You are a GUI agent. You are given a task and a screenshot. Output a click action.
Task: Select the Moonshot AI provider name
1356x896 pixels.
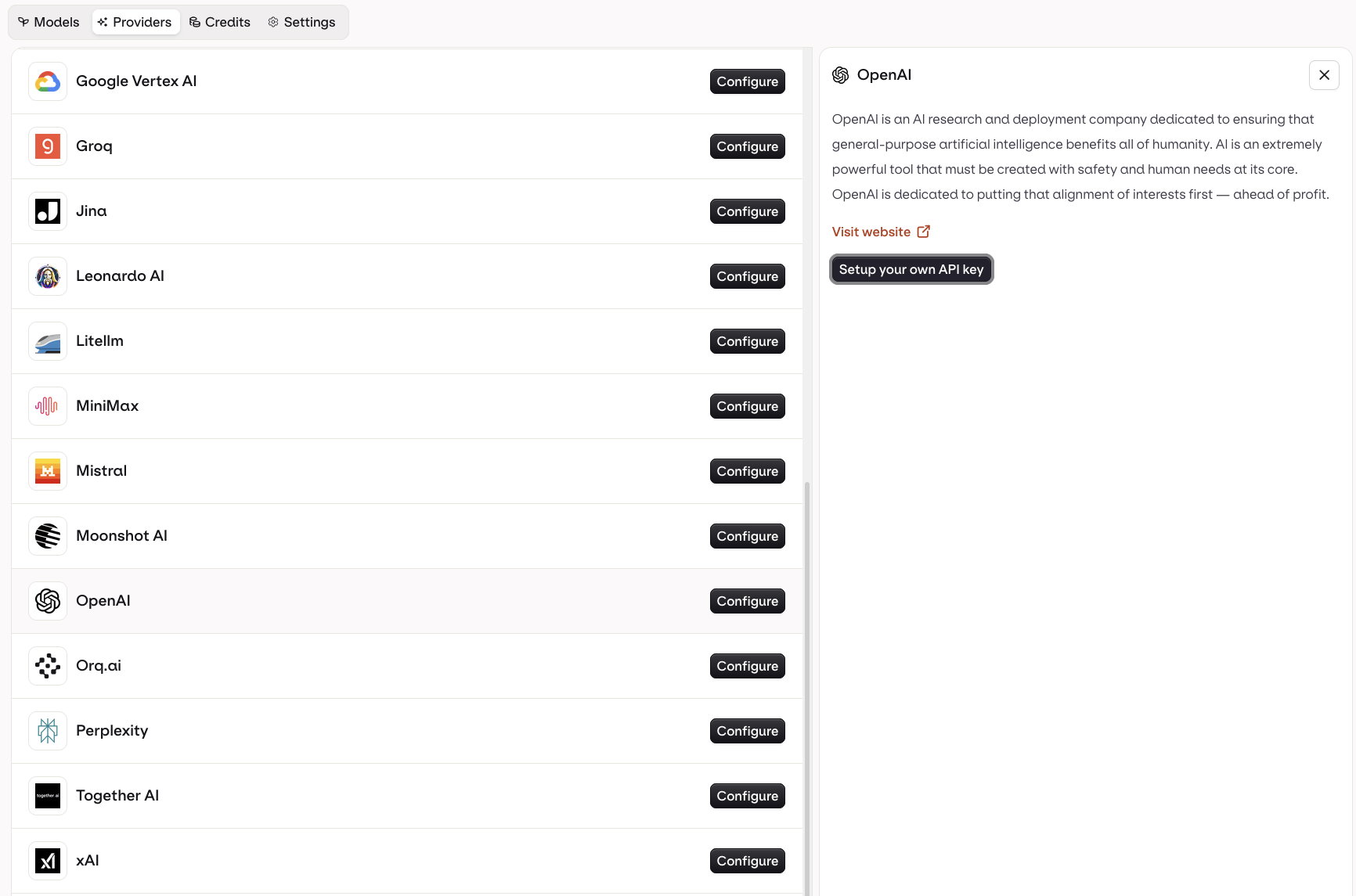[x=121, y=536]
